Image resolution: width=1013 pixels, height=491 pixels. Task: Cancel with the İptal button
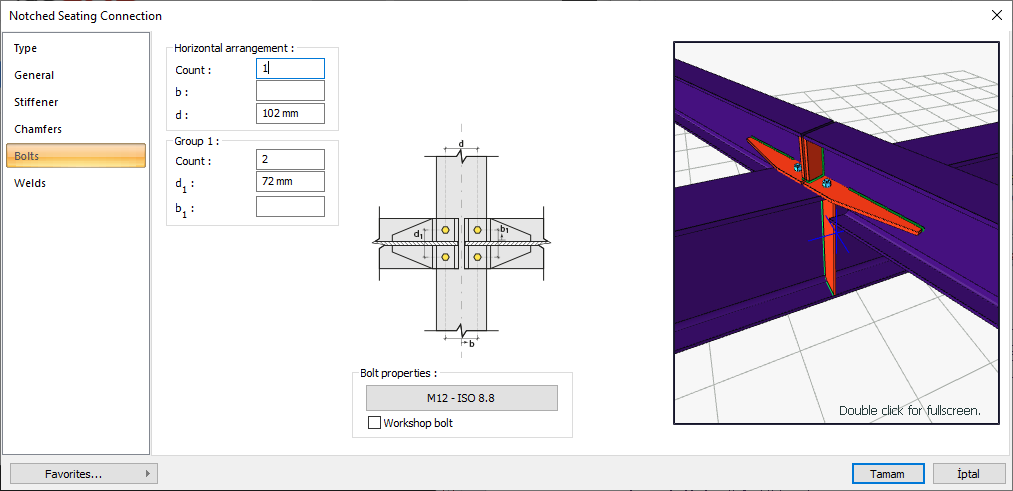[968, 474]
